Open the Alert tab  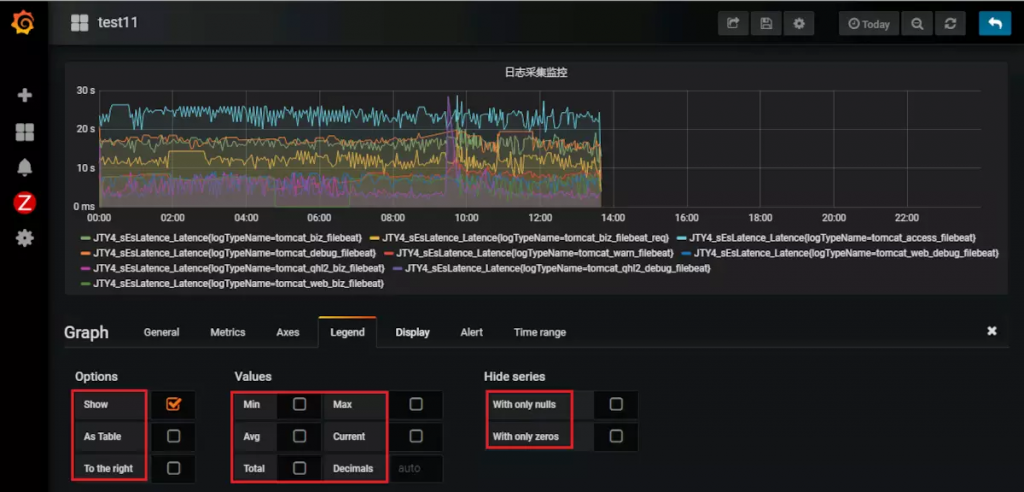(472, 332)
